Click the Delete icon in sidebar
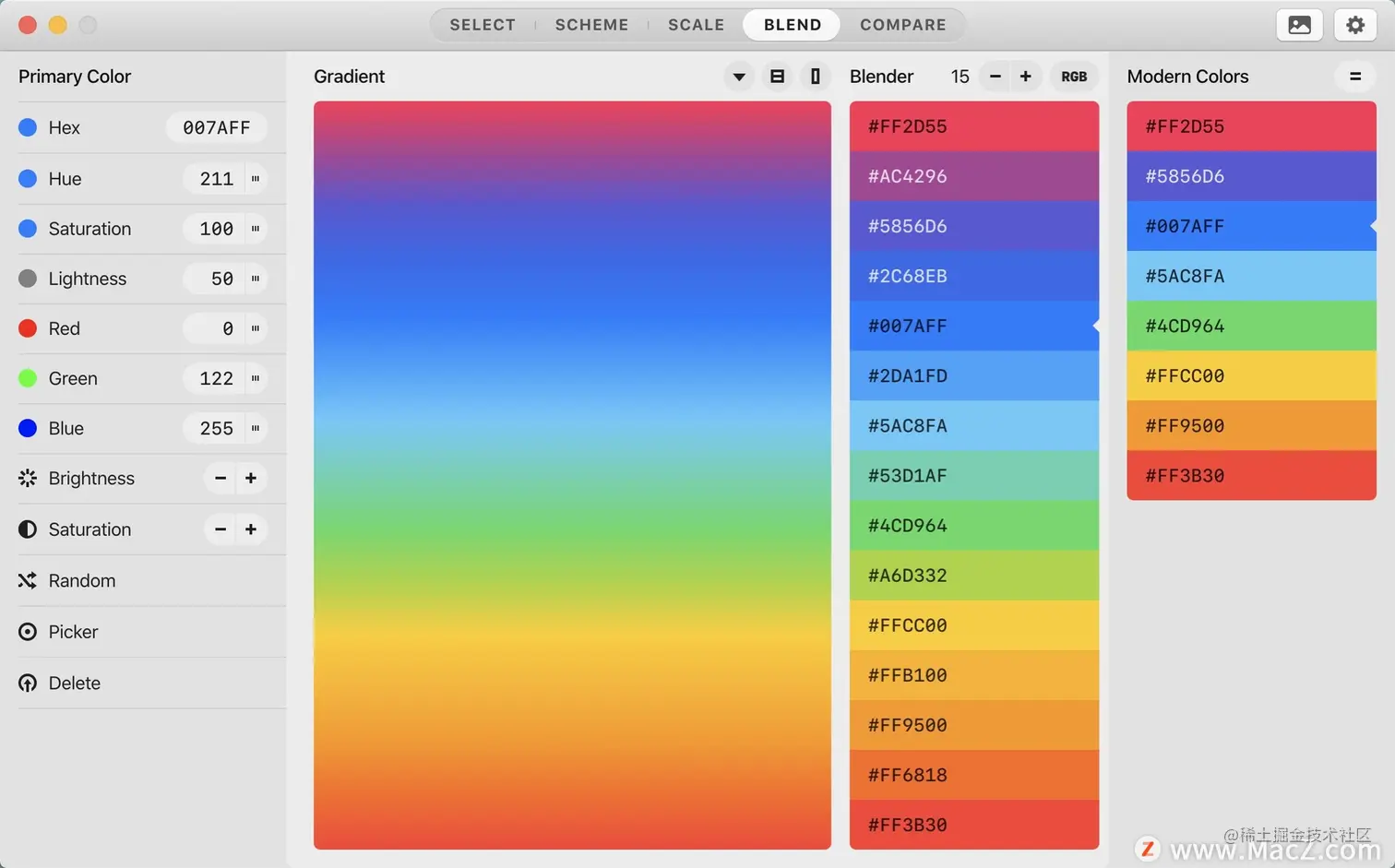1395x868 pixels. coord(28,684)
